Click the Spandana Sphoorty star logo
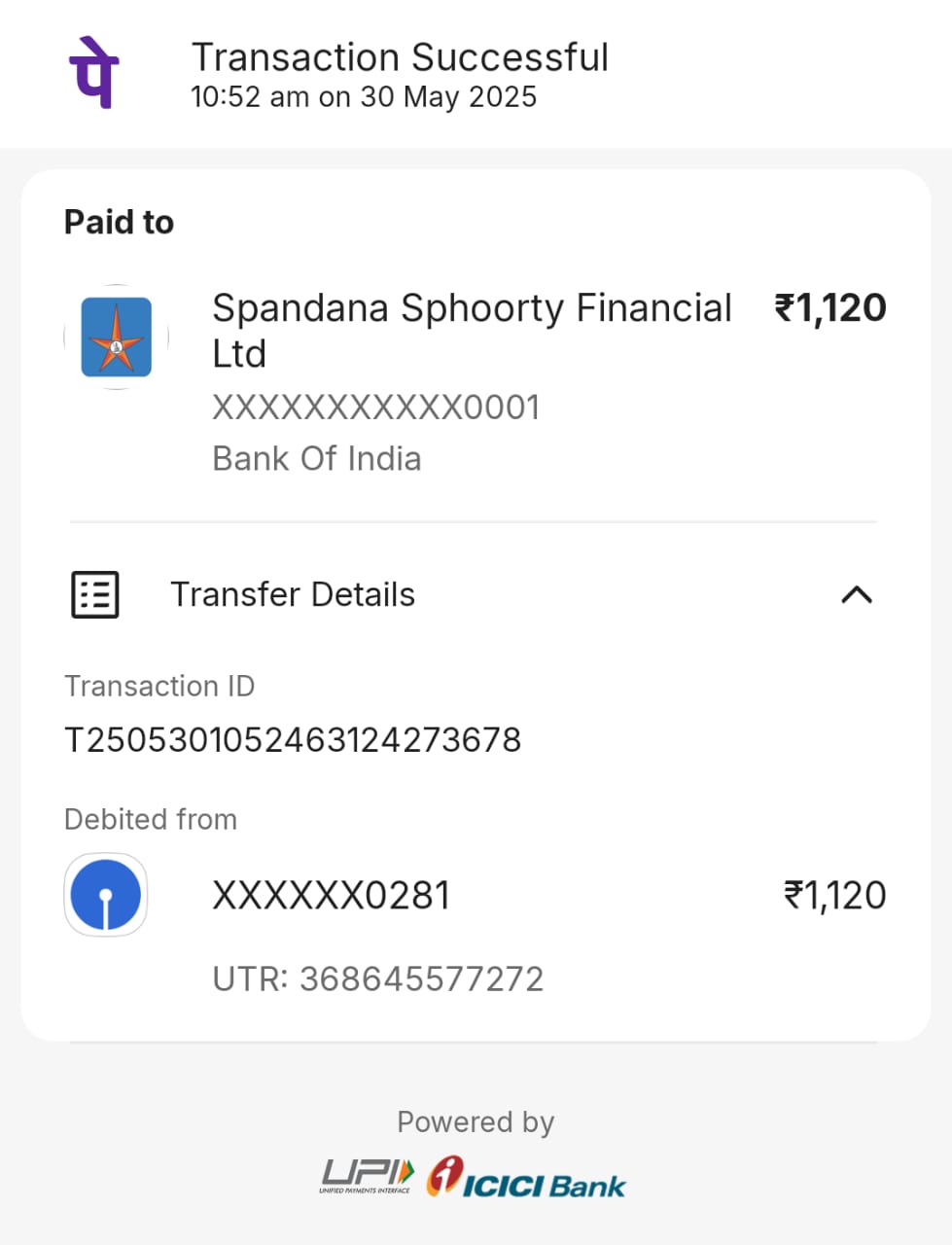 click(x=117, y=337)
